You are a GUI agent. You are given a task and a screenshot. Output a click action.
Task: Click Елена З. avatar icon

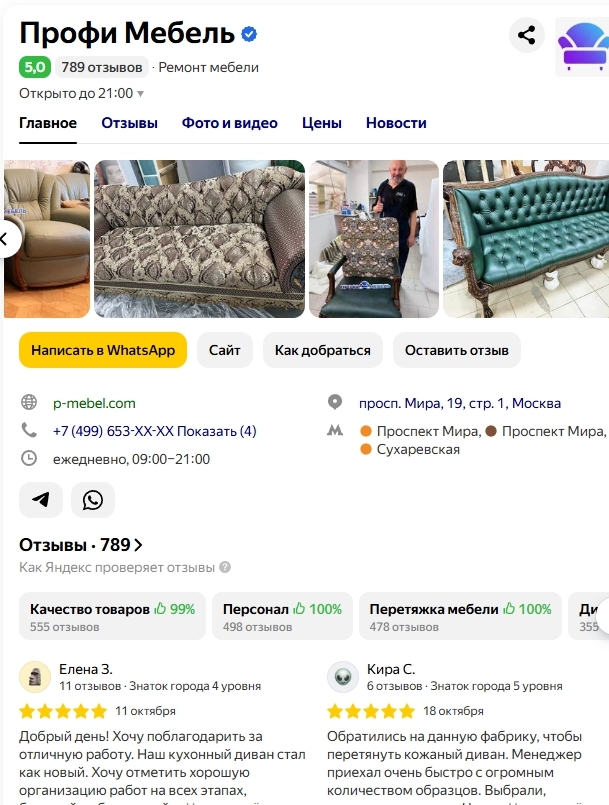click(35, 677)
